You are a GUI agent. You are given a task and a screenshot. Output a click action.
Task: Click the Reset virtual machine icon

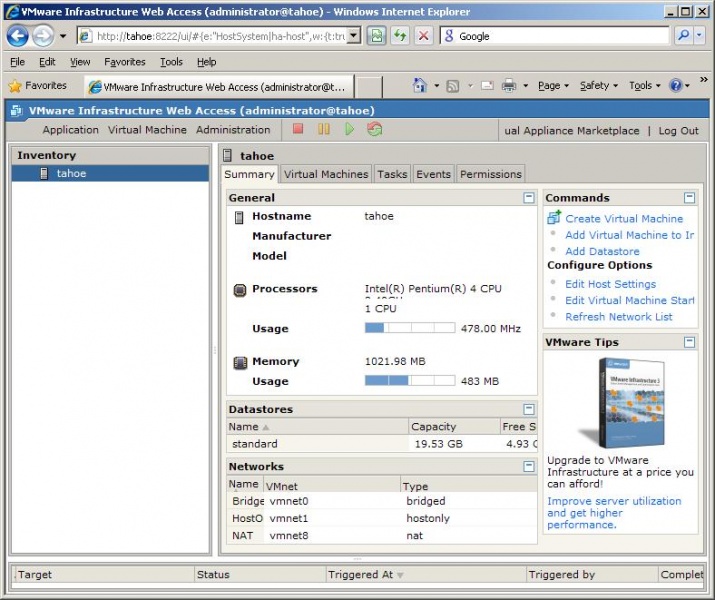click(375, 129)
